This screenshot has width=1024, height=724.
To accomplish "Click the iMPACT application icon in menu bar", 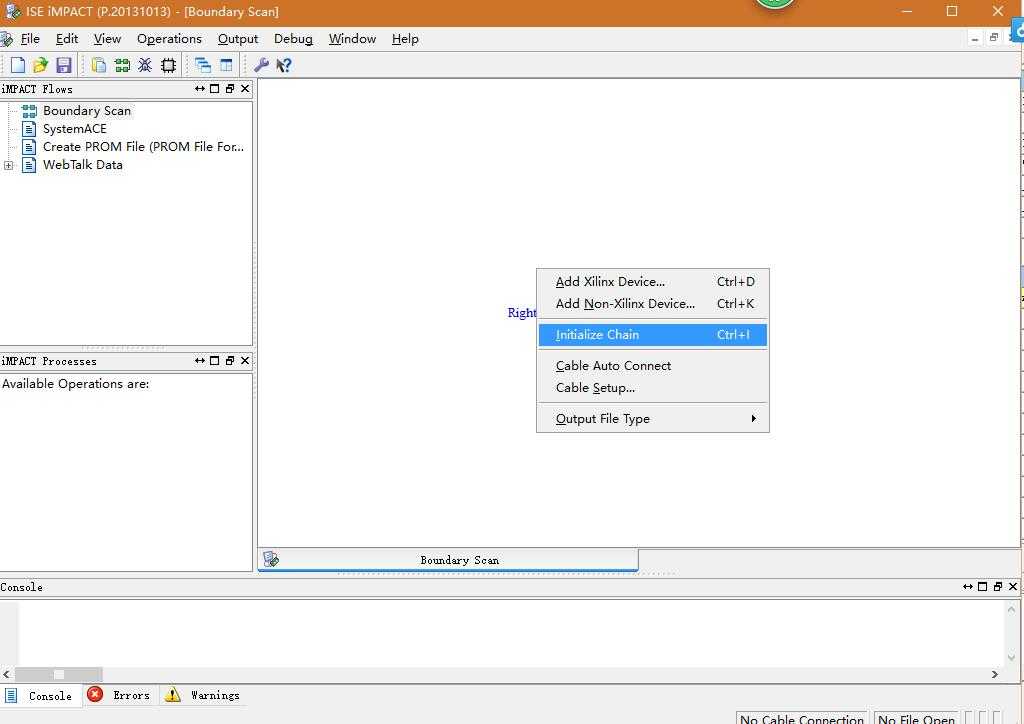I will coord(7,39).
